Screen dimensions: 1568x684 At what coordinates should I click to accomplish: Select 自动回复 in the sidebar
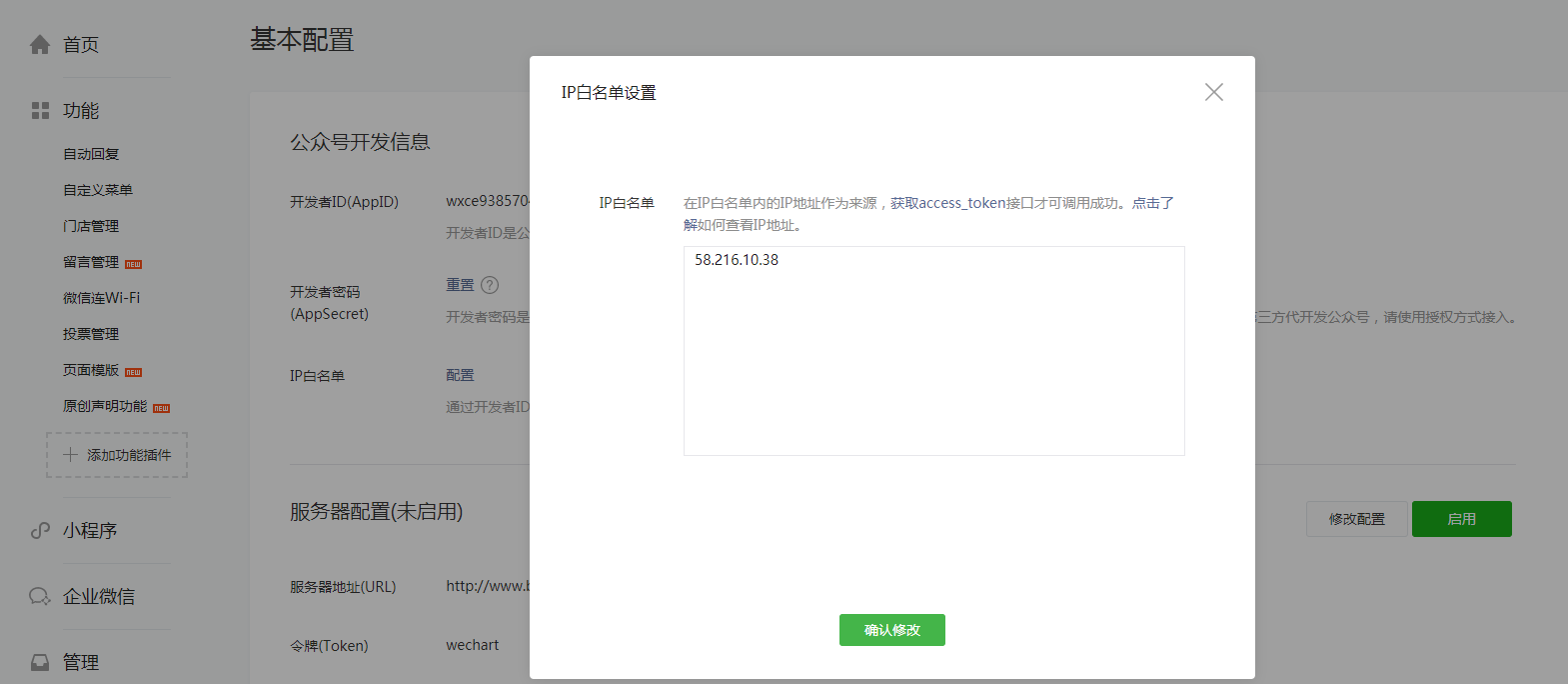pos(91,154)
